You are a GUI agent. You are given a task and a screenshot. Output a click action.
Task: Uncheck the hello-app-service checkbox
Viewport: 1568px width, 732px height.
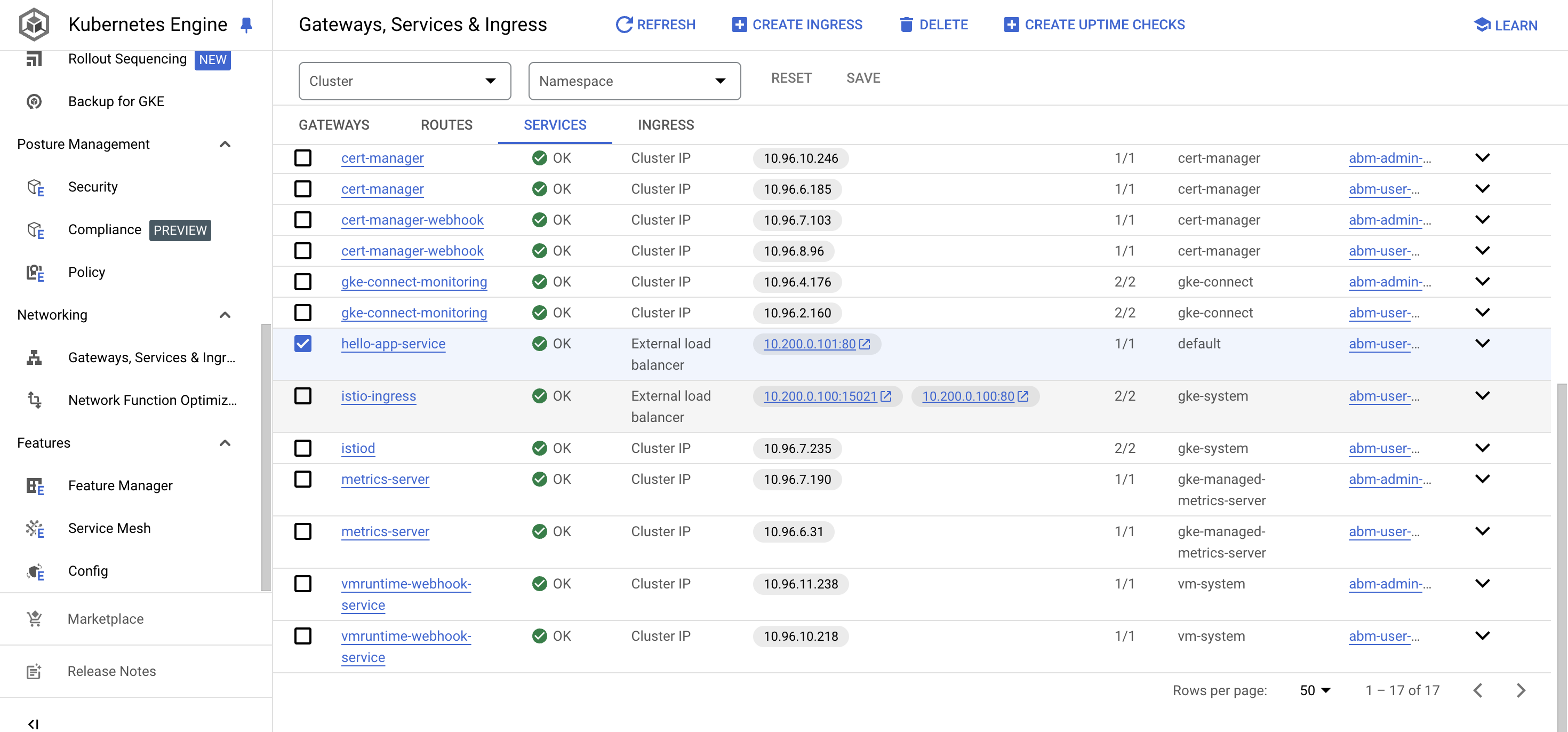click(302, 344)
